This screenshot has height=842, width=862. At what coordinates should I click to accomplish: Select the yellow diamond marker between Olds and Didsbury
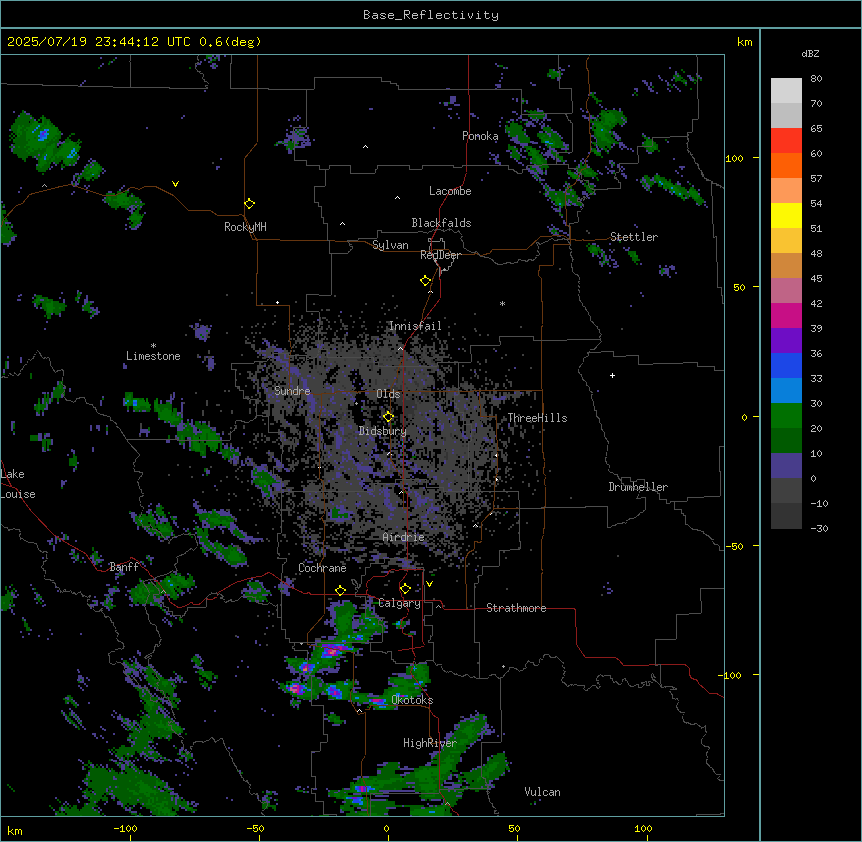(388, 417)
